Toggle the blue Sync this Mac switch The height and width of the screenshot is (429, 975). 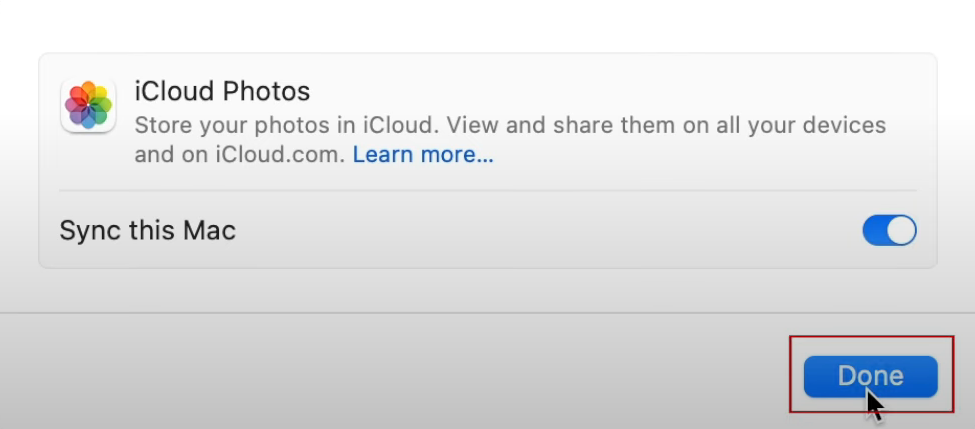point(889,231)
